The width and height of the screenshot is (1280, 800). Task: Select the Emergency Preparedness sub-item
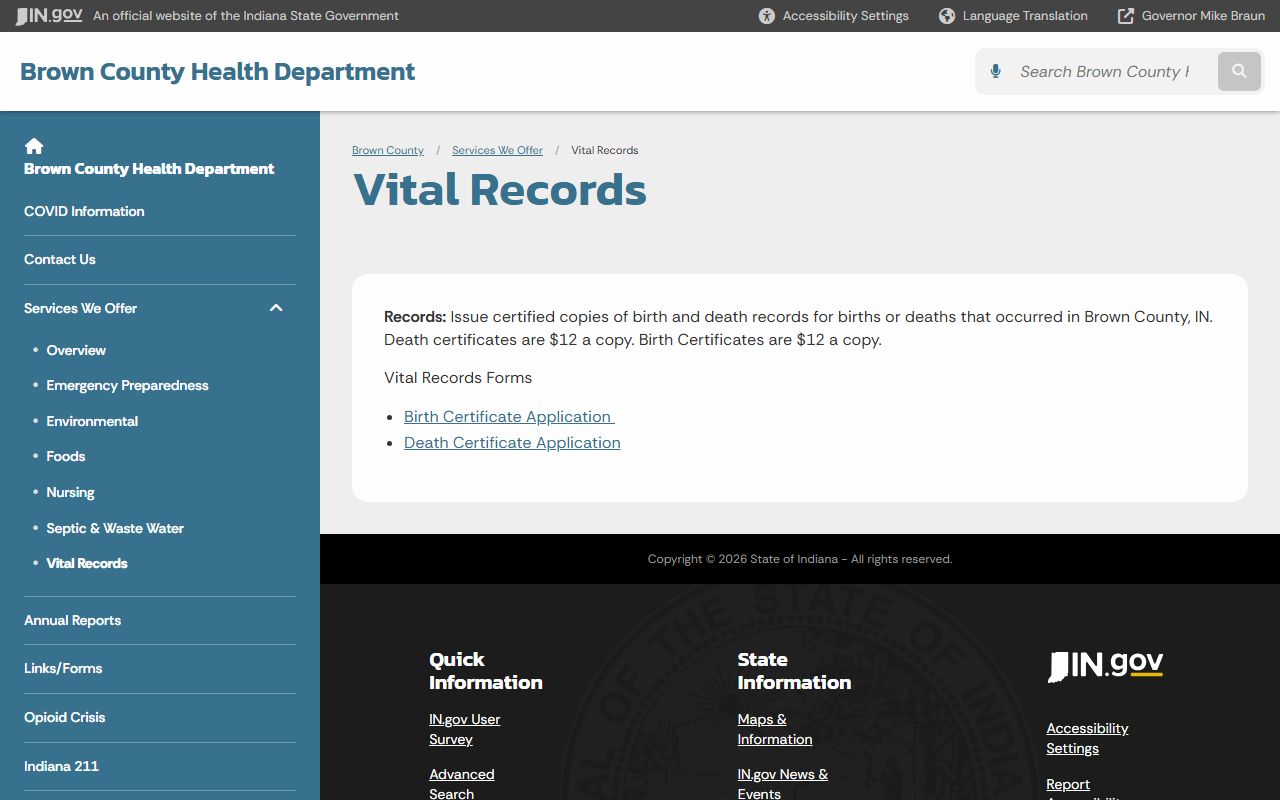tap(127, 385)
